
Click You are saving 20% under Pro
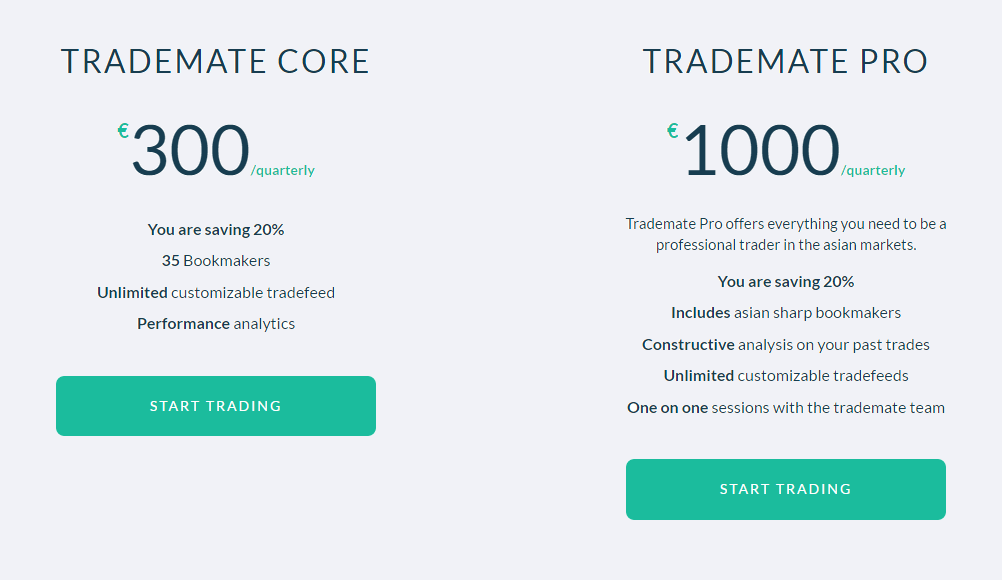(x=786, y=282)
